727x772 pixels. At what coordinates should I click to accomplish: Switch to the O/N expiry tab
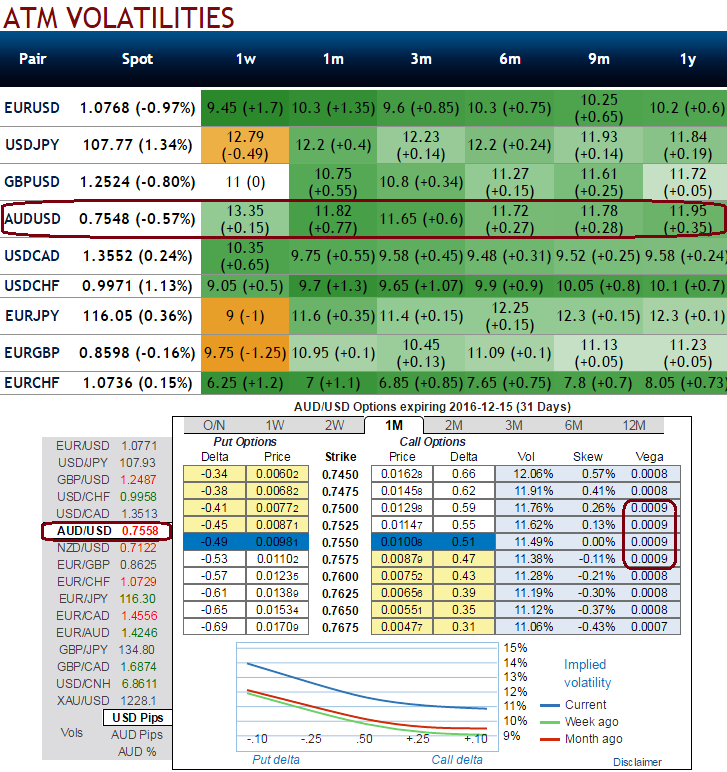click(214, 425)
